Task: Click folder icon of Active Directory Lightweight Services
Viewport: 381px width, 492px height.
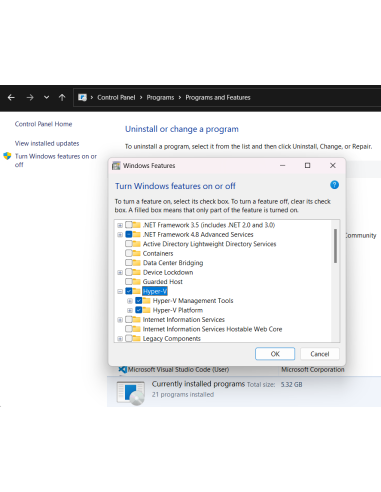Action: 136,244
